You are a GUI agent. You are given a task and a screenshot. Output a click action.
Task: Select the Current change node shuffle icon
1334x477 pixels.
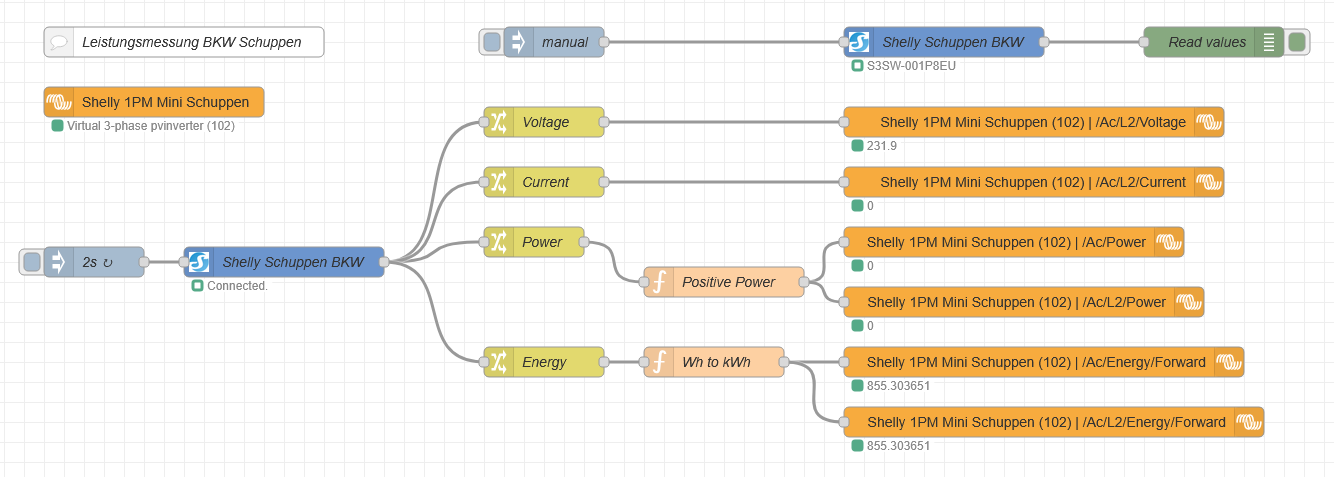498,182
